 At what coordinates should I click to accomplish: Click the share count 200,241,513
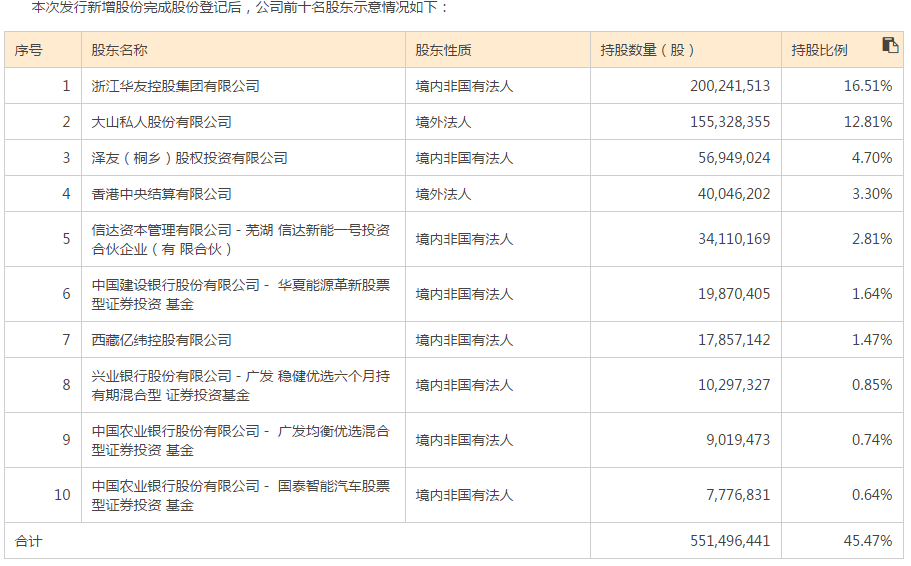tap(730, 86)
